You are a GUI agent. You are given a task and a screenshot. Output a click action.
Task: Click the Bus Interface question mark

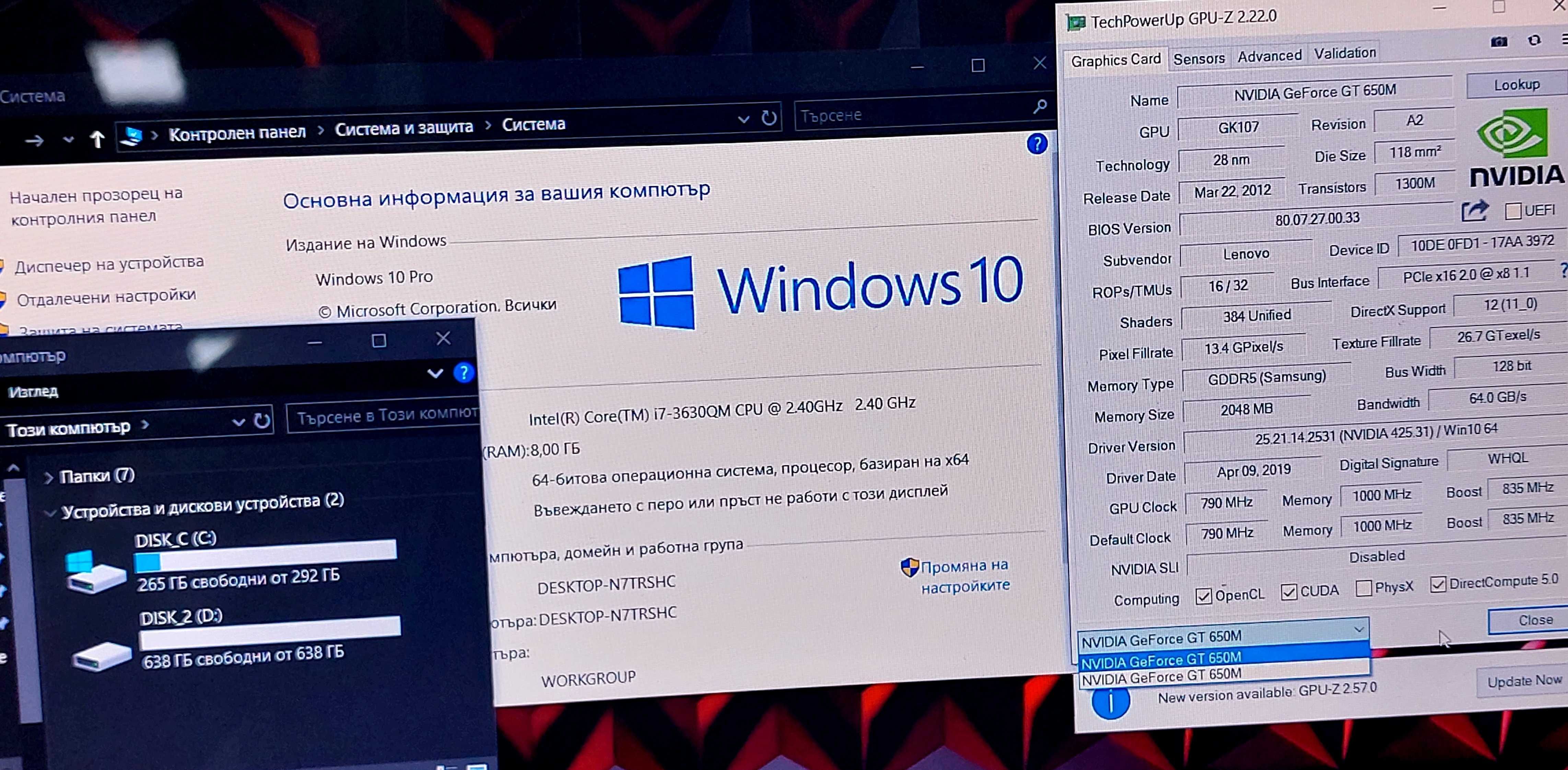point(1564,271)
